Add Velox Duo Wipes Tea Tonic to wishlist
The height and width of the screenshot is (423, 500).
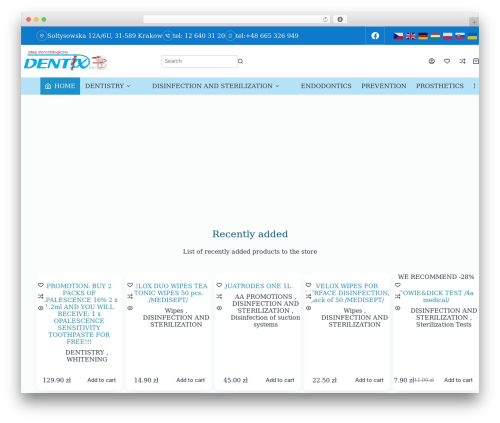point(130,285)
